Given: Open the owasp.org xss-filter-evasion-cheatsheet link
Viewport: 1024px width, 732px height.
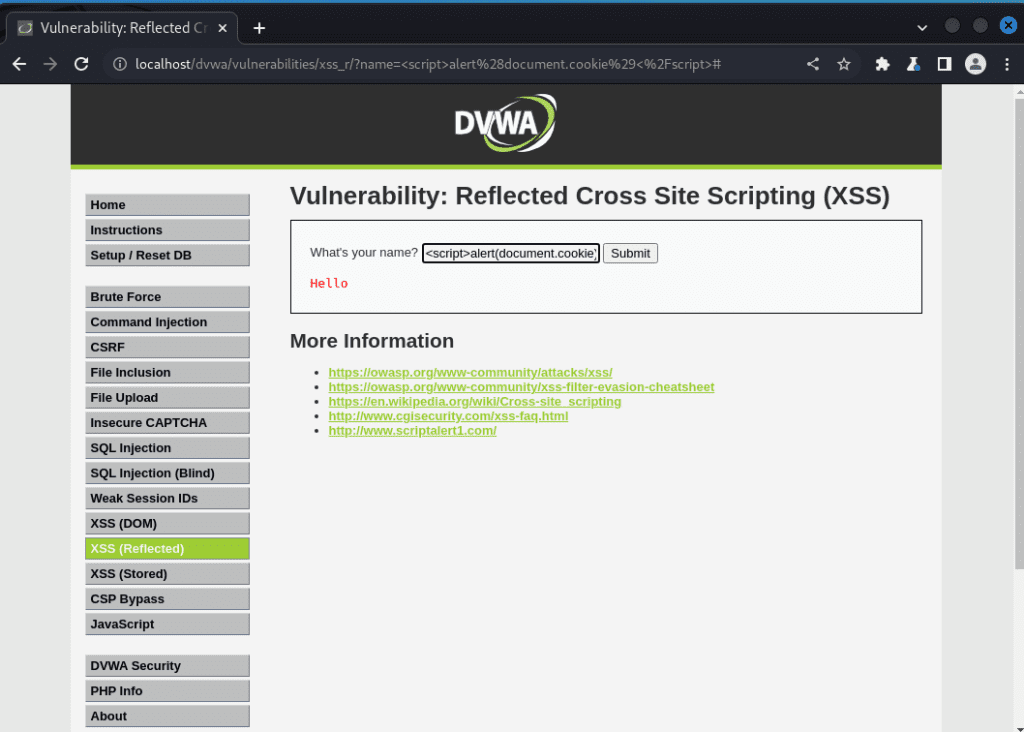Looking at the screenshot, I should [x=521, y=387].
